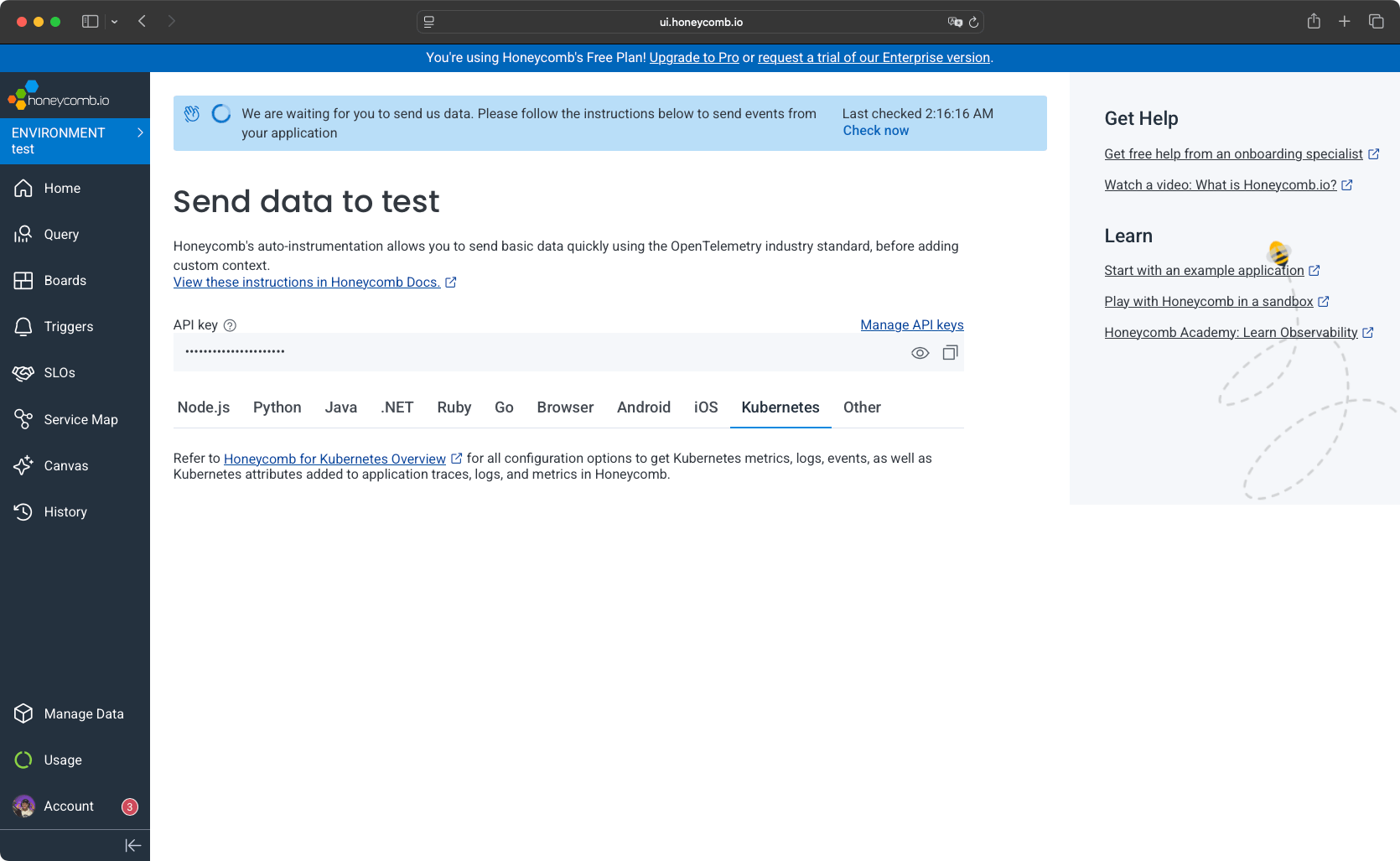Reveal the hidden API key
1400x861 pixels.
920,352
